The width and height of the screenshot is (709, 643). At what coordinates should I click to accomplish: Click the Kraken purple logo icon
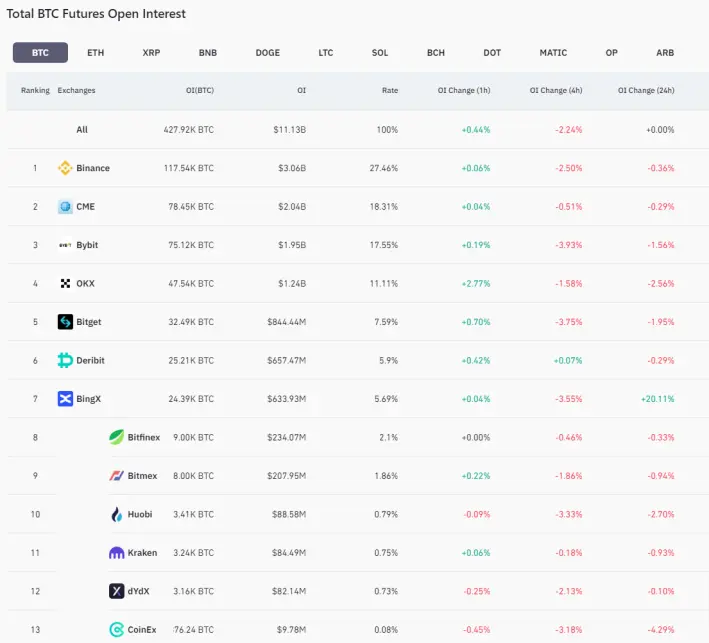click(x=117, y=553)
